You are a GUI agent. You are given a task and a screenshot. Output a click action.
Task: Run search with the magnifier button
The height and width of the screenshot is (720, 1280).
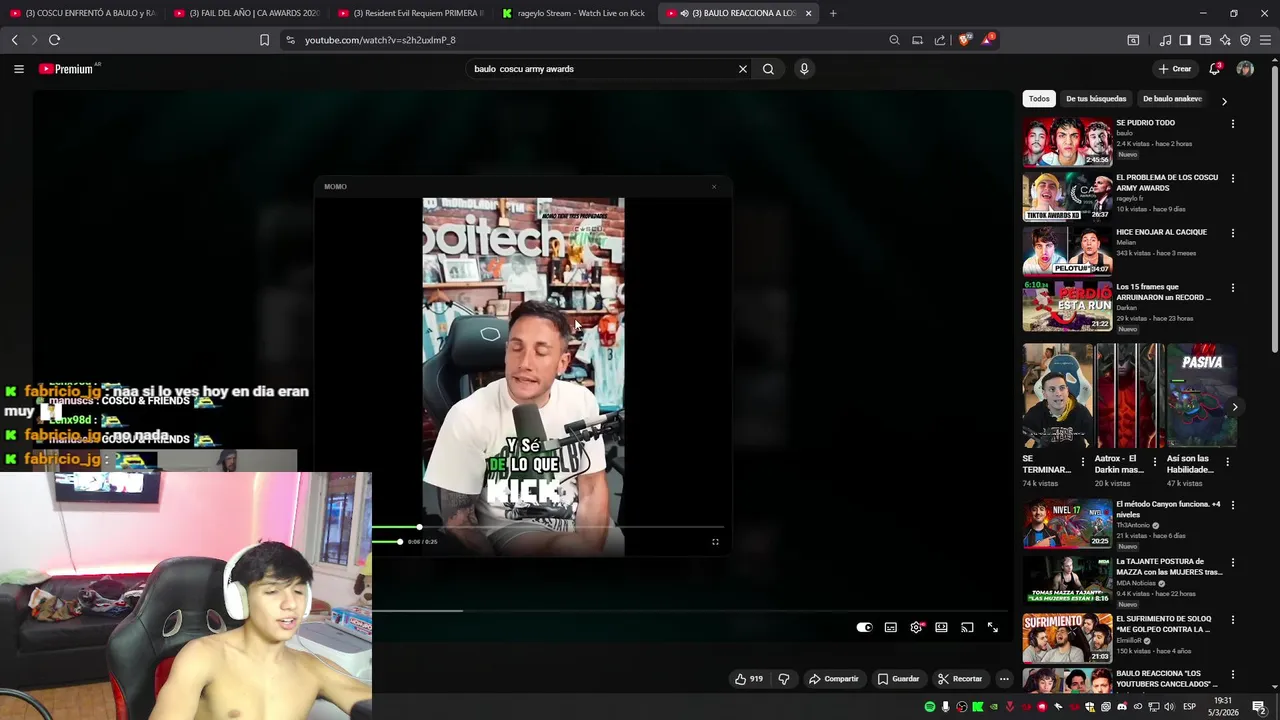(x=768, y=69)
